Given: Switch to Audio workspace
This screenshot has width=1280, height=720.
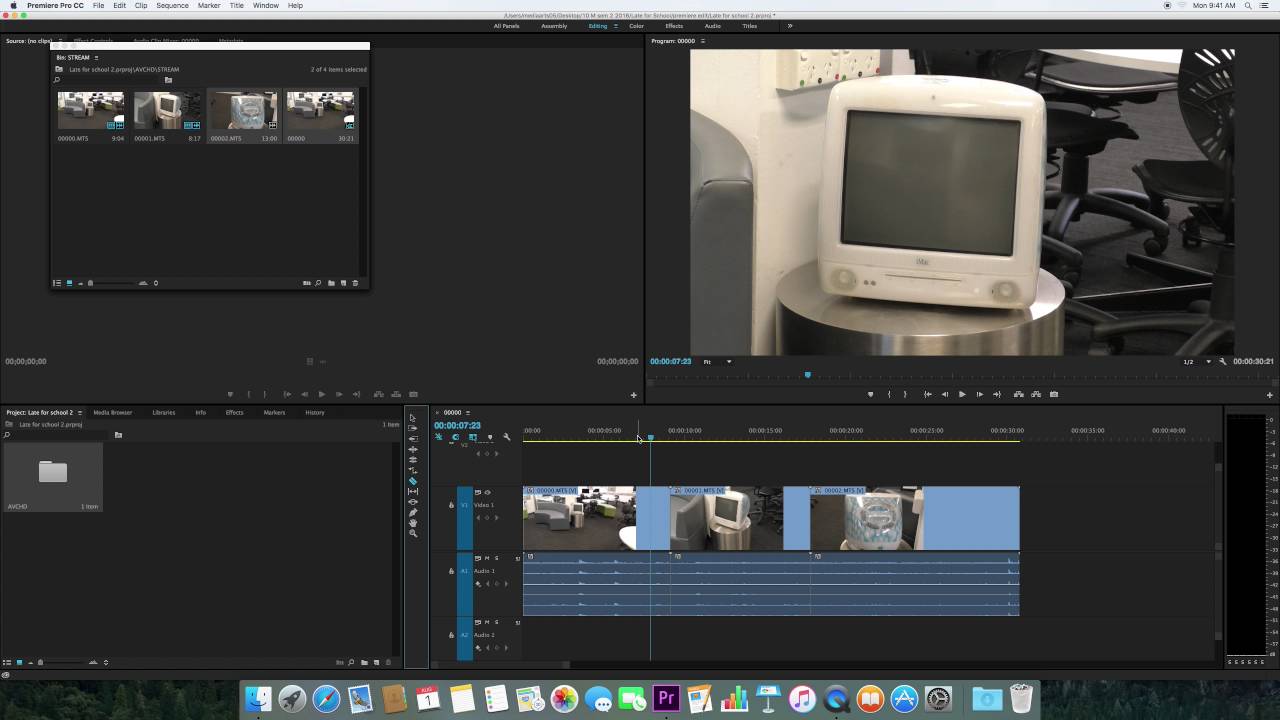Looking at the screenshot, I should [713, 26].
